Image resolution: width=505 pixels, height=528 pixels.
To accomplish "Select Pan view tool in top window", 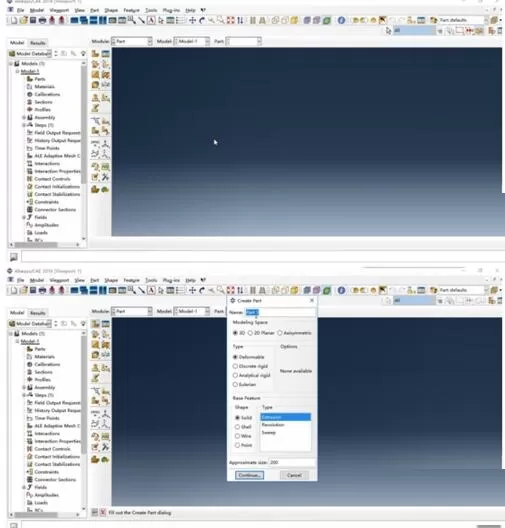I will point(192,21).
